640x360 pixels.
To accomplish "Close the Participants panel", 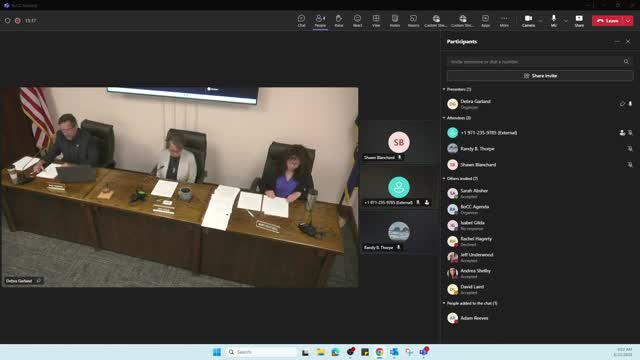I will [x=628, y=42].
